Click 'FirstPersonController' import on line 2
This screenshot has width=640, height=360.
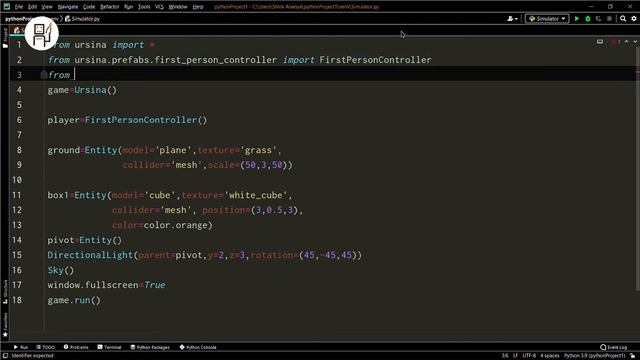pos(375,60)
